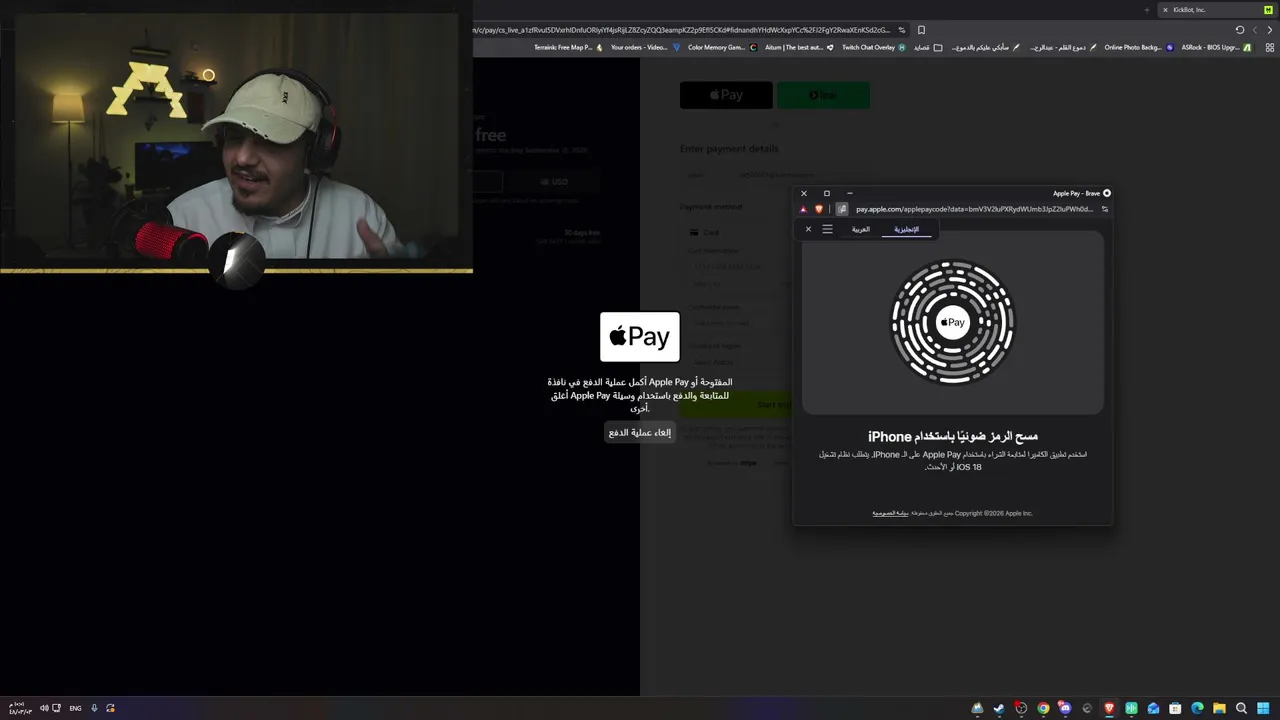Open OBS Studio from the taskbar

click(x=1021, y=708)
